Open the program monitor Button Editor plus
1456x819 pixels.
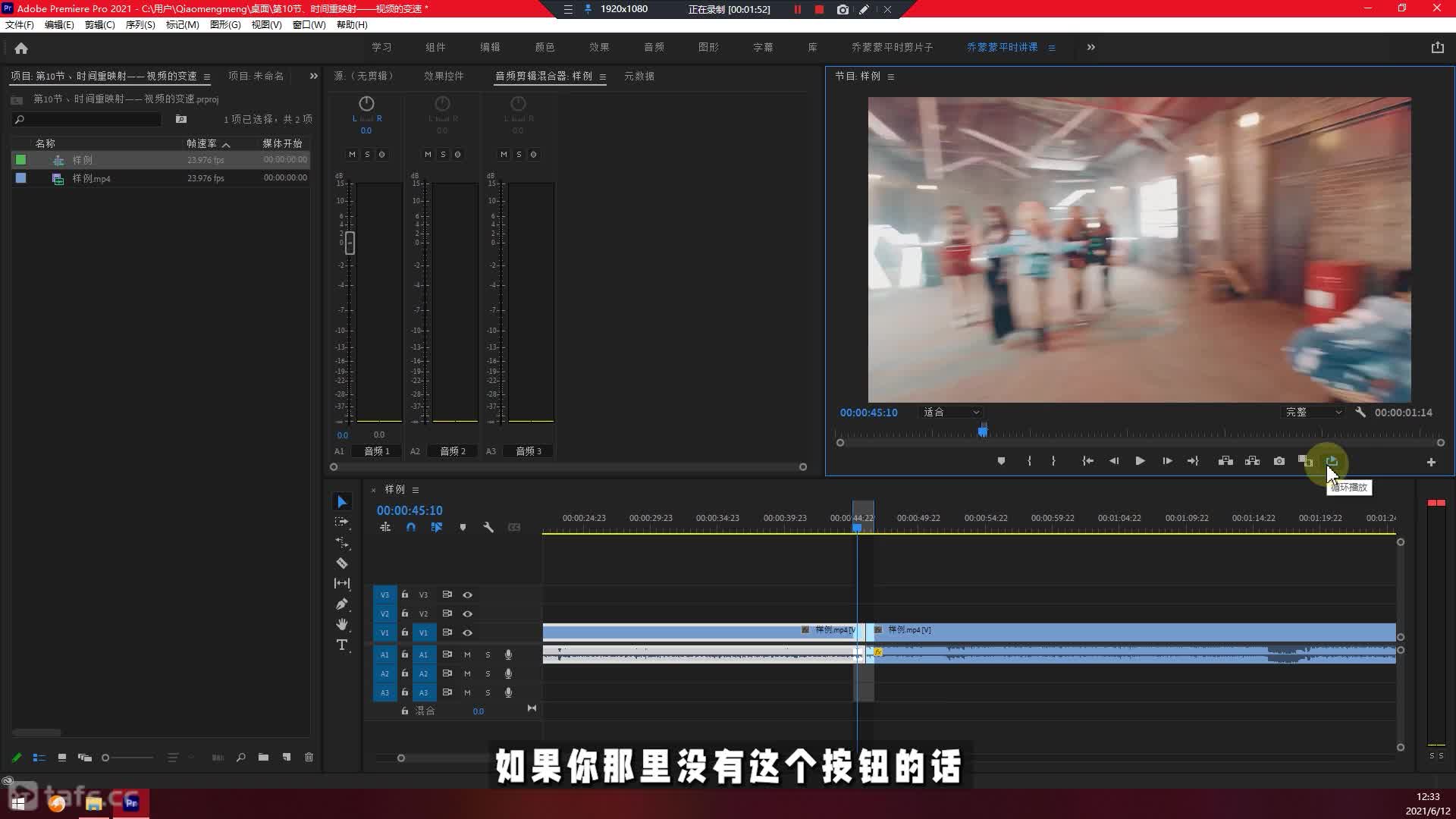coord(1431,462)
